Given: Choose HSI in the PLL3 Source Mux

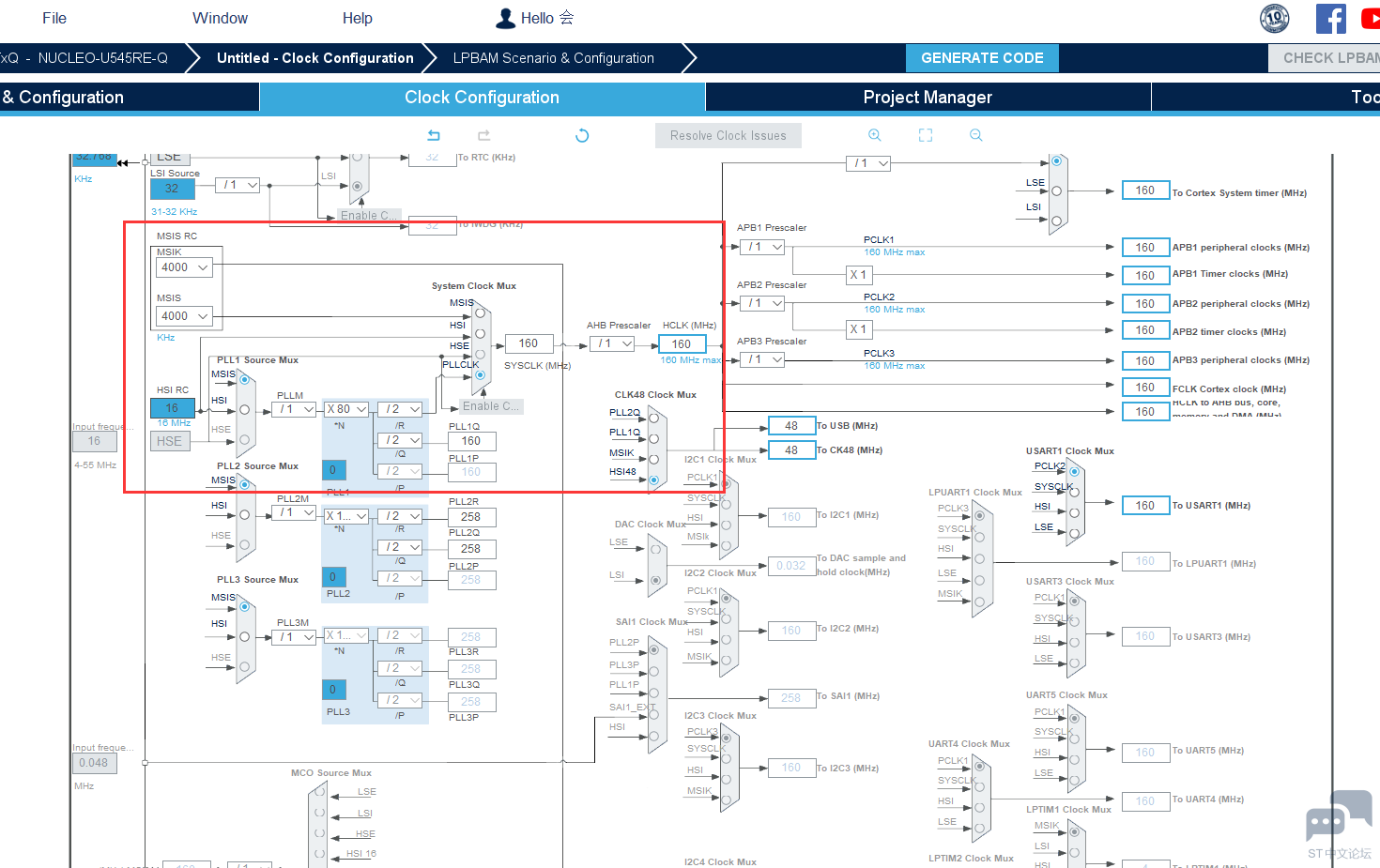Looking at the screenshot, I should pyautogui.click(x=244, y=636).
